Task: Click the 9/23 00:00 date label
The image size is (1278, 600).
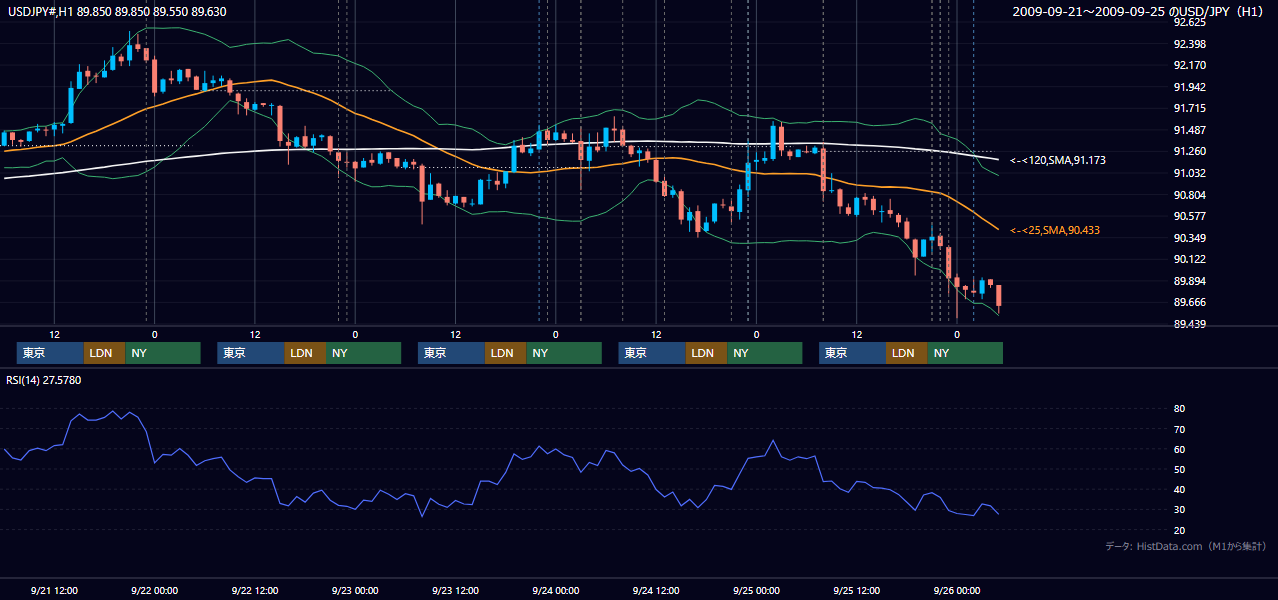Action: coord(355,591)
